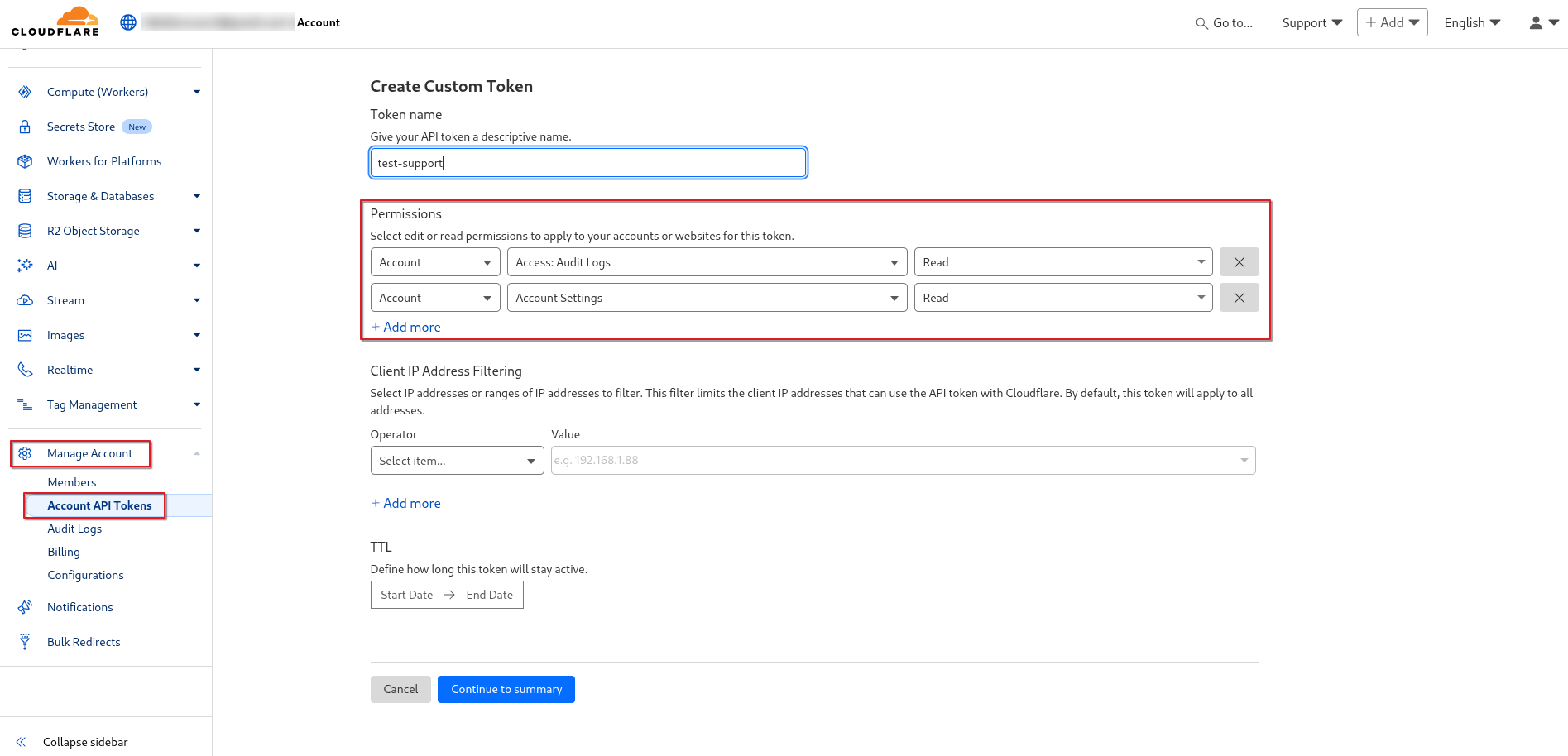The height and width of the screenshot is (756, 1568).
Task: Expand the R2 Object Storage section arrow
Action: coord(197,231)
